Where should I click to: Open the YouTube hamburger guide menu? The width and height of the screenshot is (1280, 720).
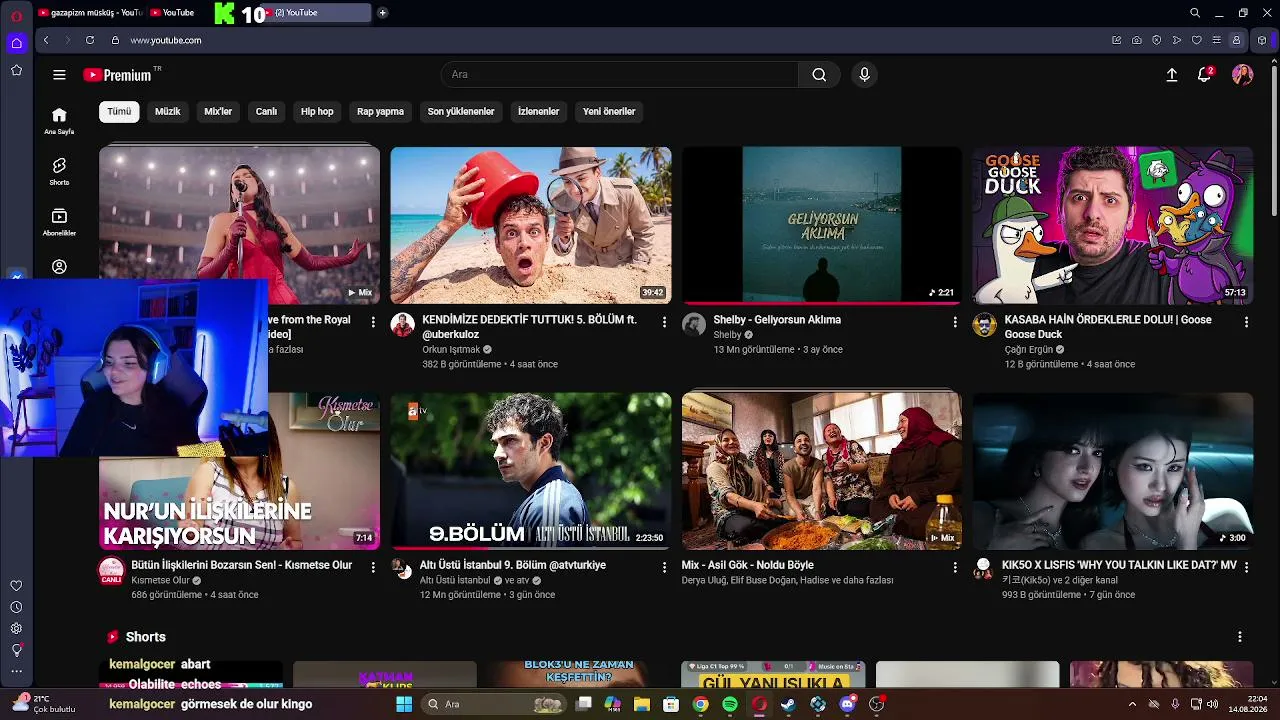coord(59,75)
